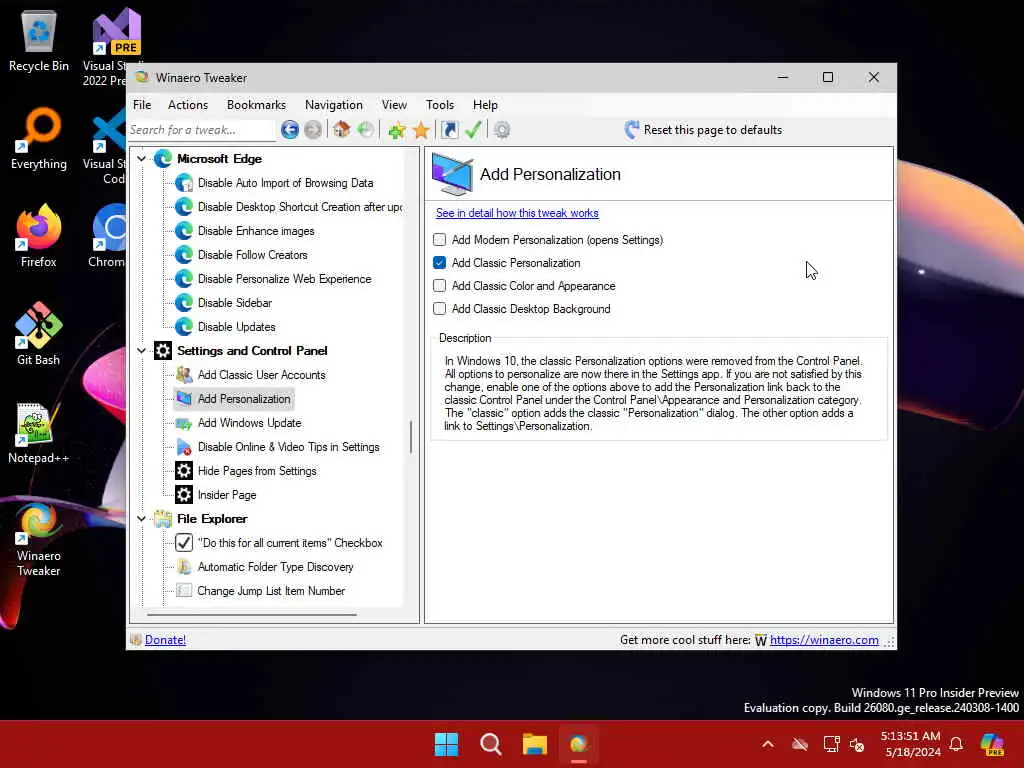Open the yellow star Bookmarks icon
The image size is (1024, 768).
click(x=421, y=131)
